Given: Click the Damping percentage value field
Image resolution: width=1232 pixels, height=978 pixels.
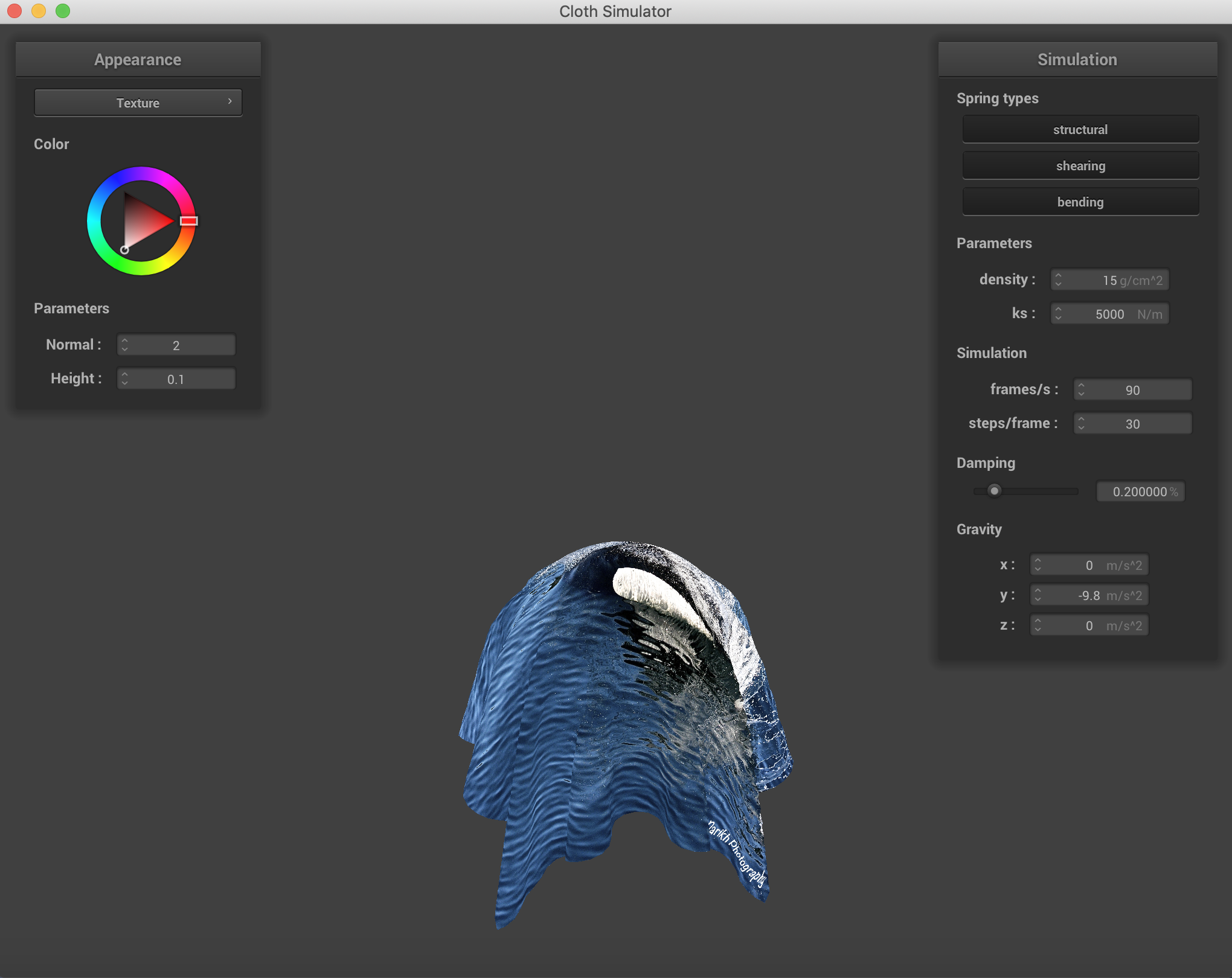Looking at the screenshot, I should click(1141, 491).
